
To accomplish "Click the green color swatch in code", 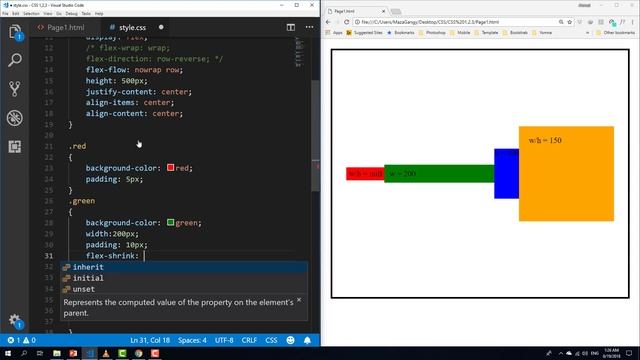I will (x=171, y=222).
